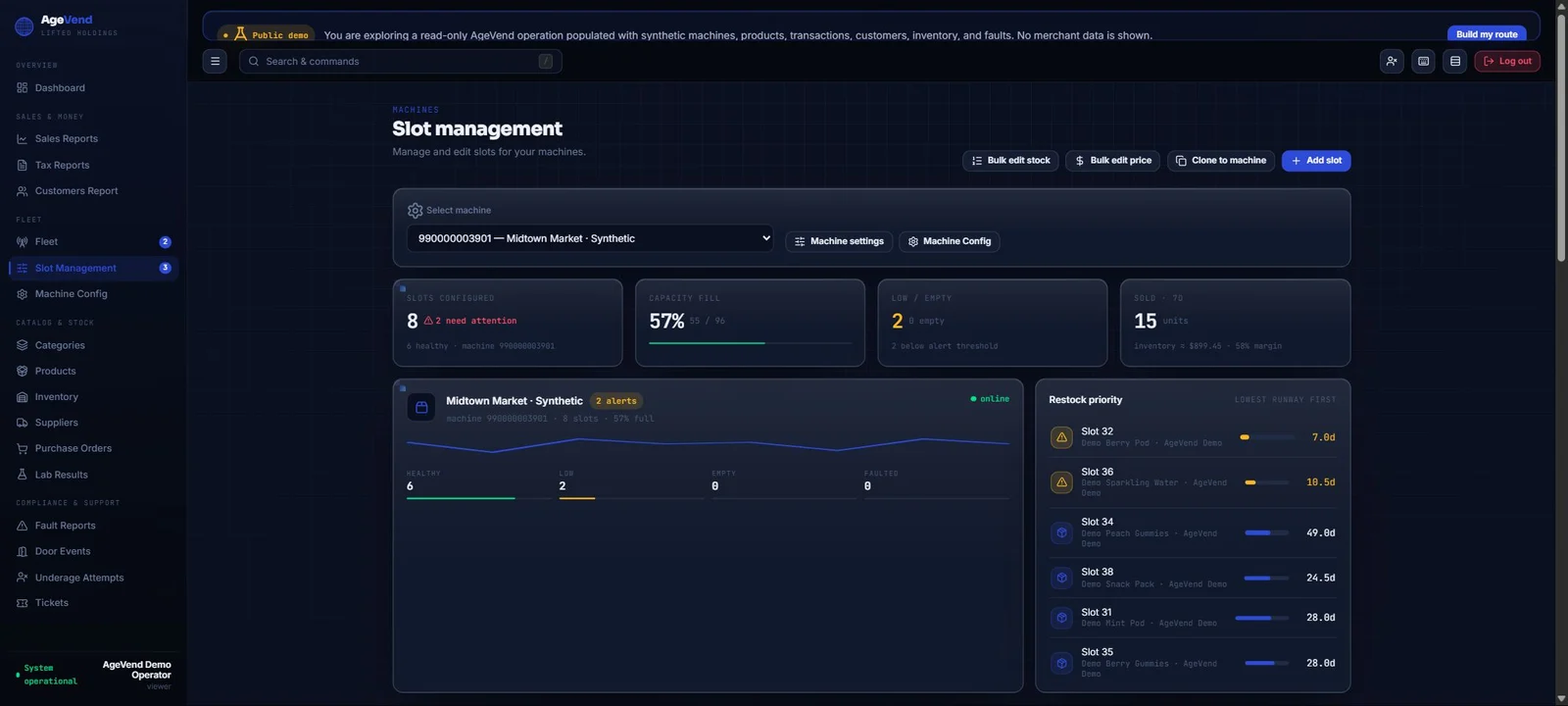1568x706 pixels.
Task: Click the Slot 32 runway bar
Action: click(x=1267, y=437)
